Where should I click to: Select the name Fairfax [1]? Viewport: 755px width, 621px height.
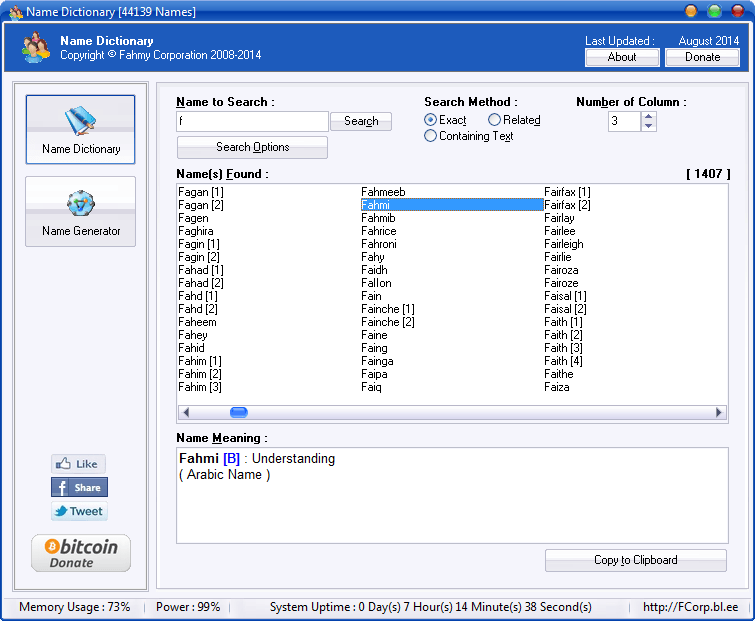pyautogui.click(x=567, y=192)
